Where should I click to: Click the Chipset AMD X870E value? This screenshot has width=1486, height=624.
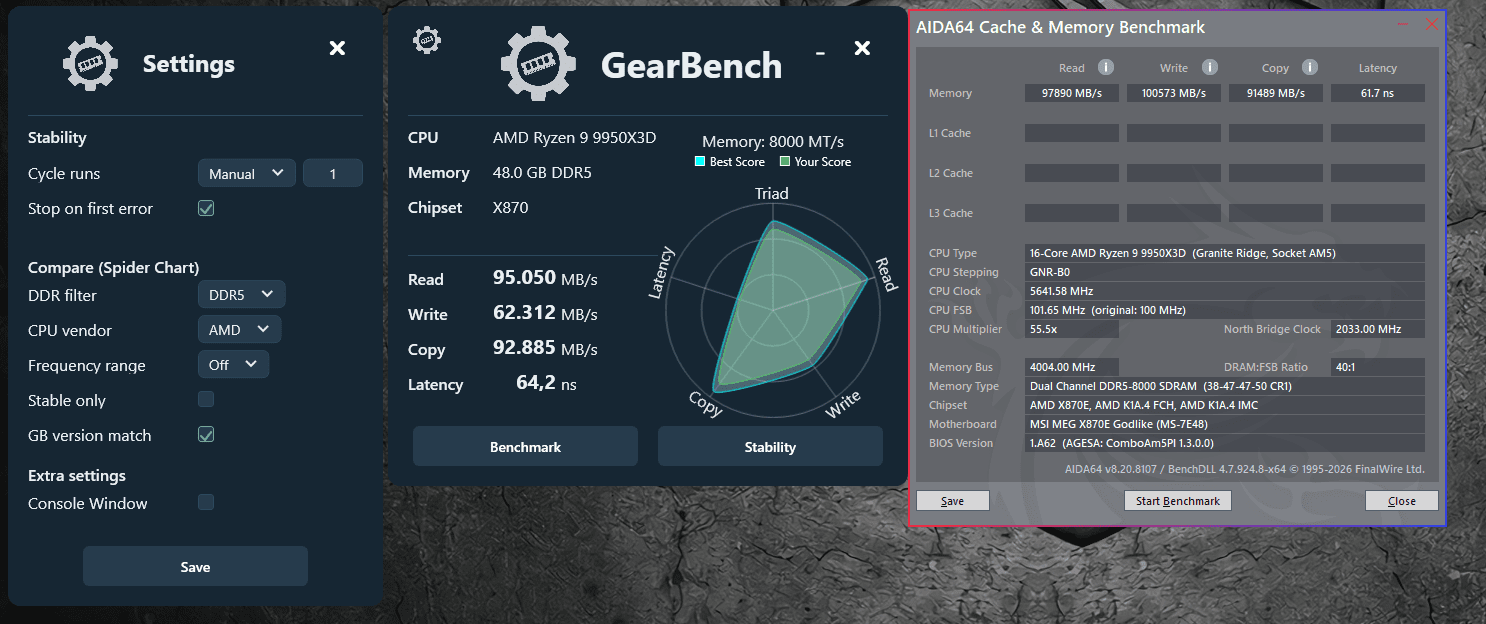click(1225, 405)
